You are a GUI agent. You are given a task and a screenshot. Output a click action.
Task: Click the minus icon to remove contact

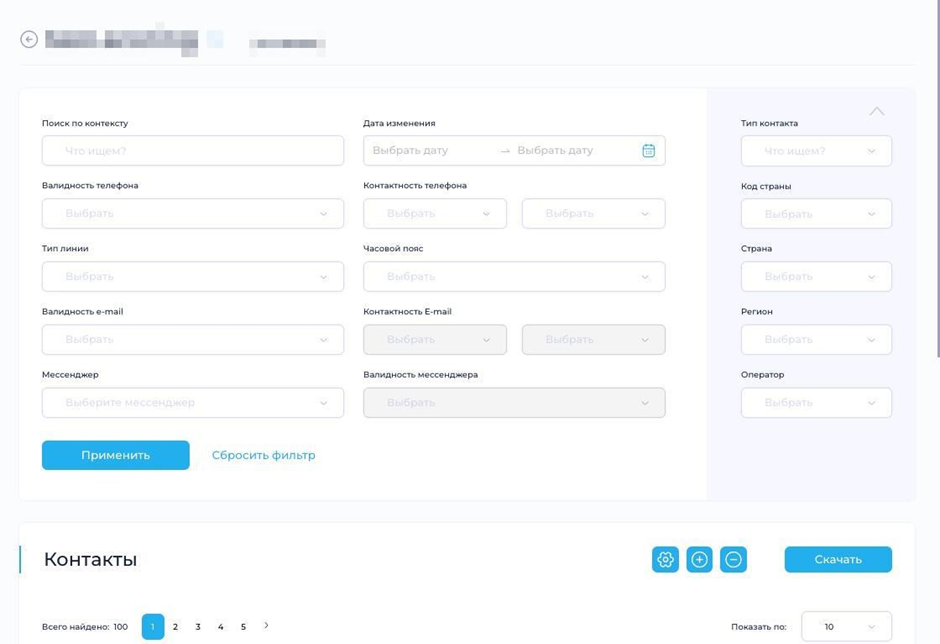click(733, 560)
